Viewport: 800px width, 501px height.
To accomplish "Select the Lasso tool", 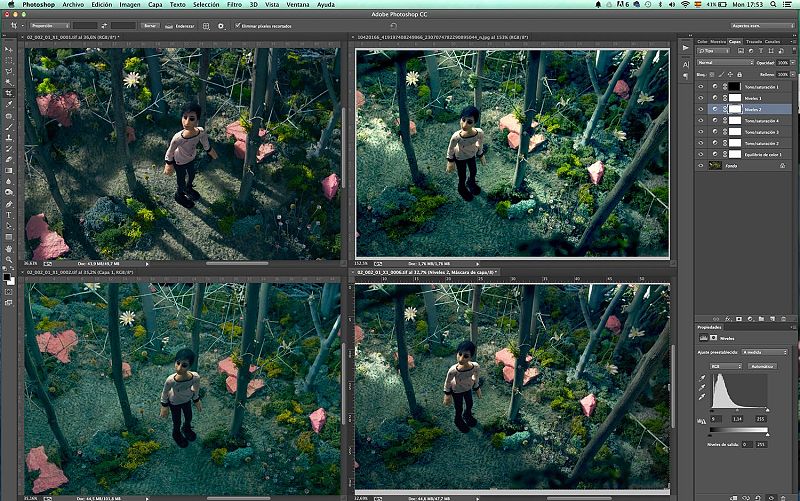I will point(9,71).
